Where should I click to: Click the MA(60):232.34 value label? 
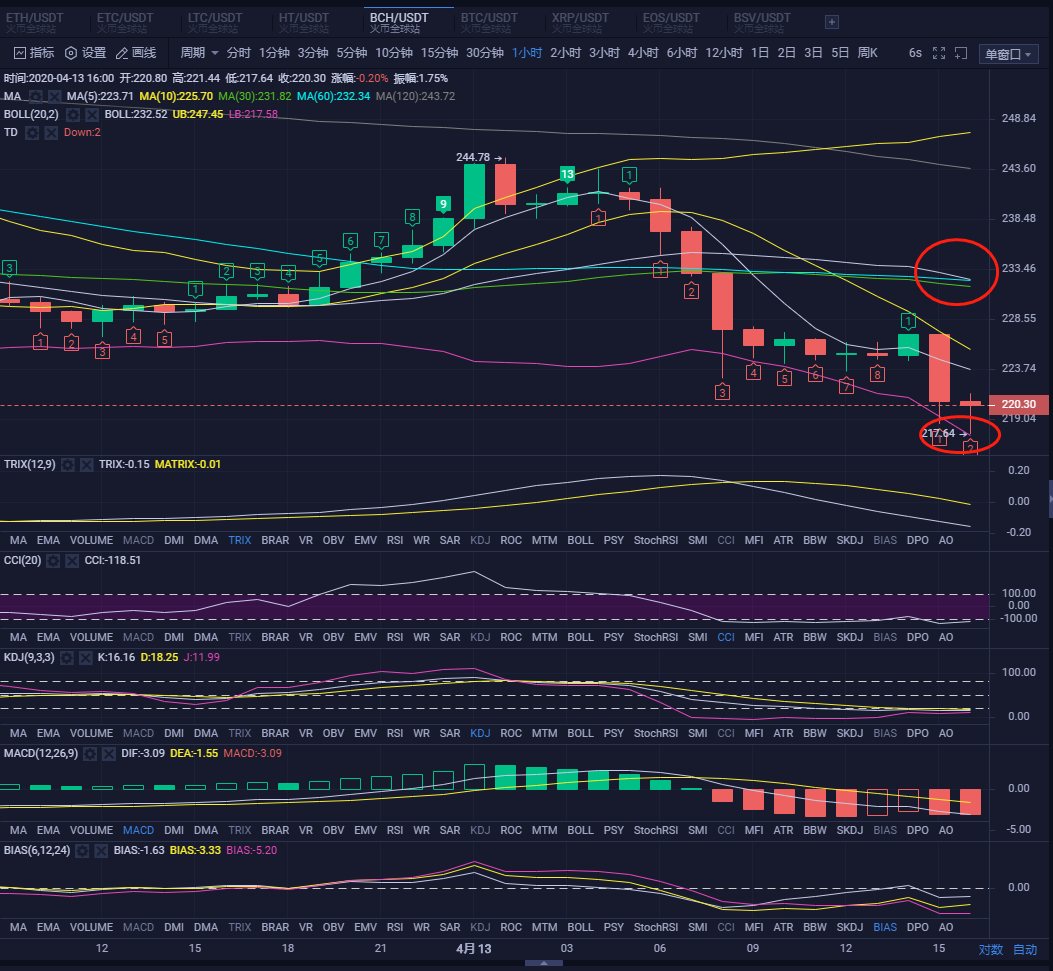333,97
